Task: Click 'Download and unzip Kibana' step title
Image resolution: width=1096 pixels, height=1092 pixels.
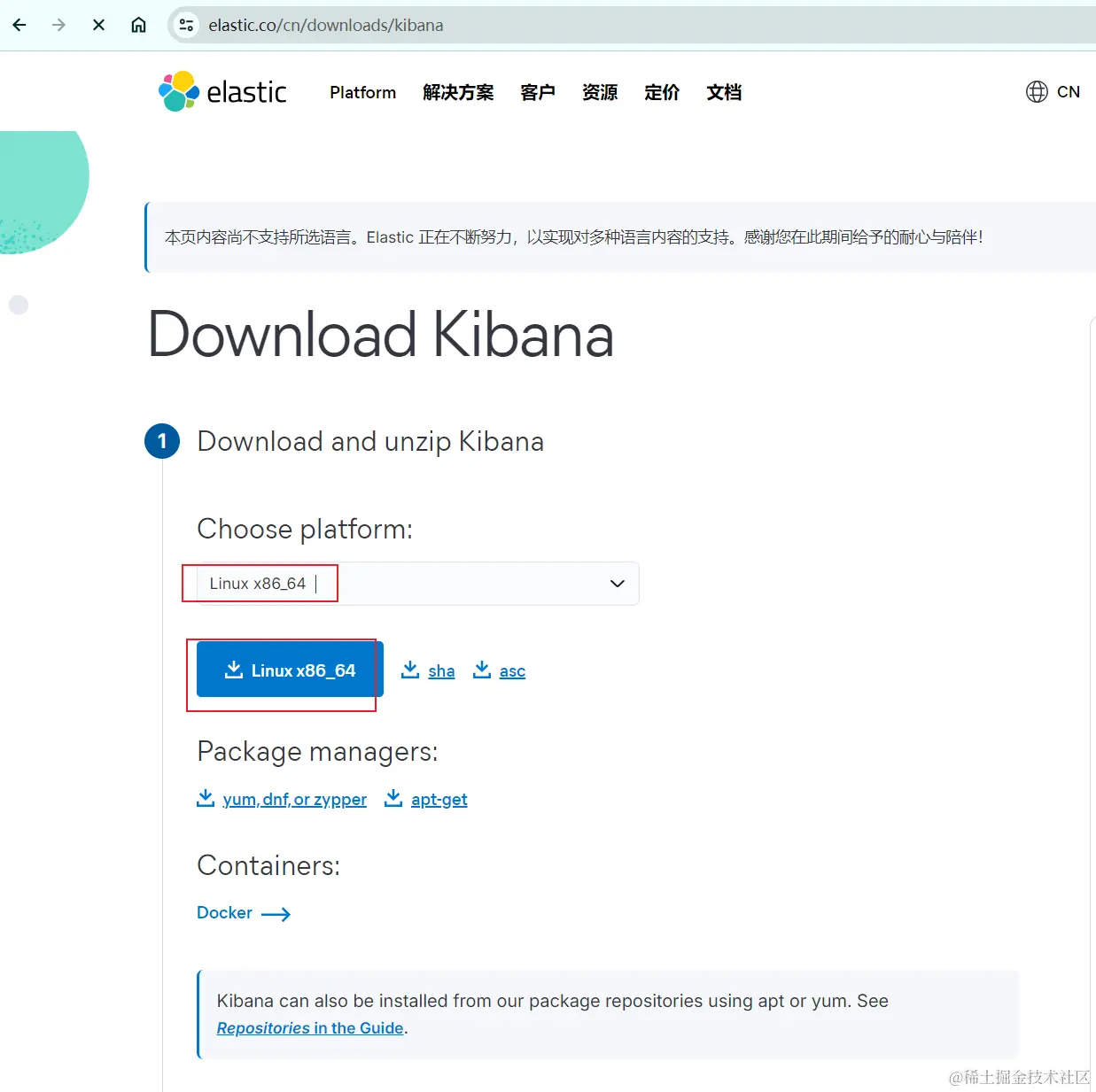Action: 370,441
